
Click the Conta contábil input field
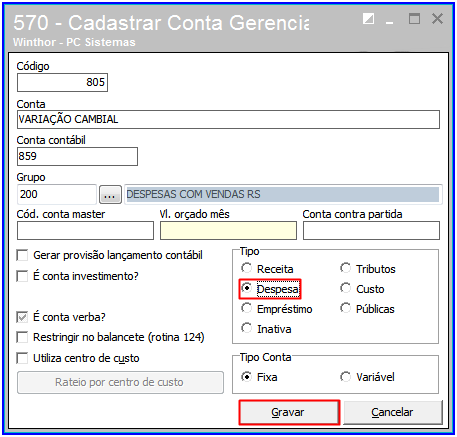coord(77,156)
